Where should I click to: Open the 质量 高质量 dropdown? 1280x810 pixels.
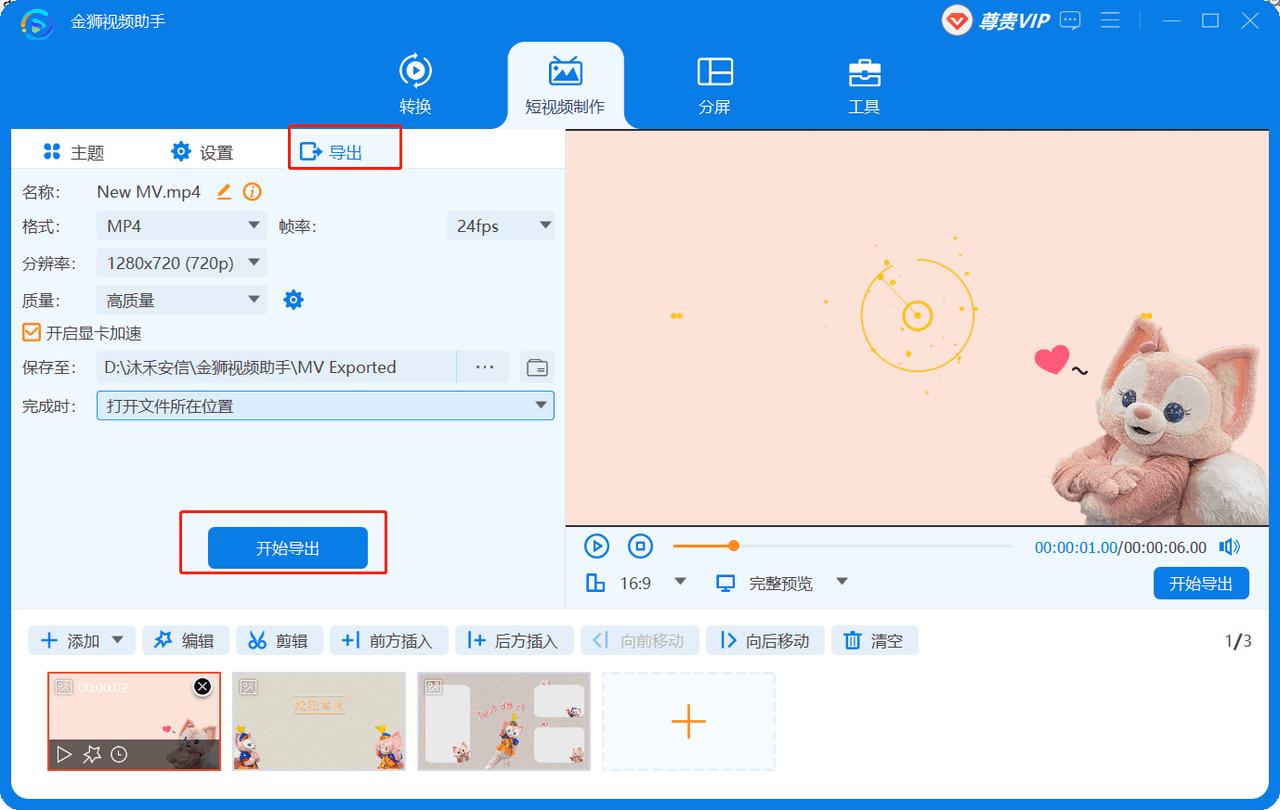182,300
